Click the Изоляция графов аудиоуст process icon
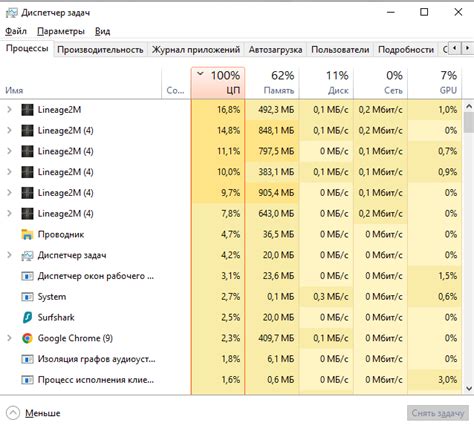The image size is (474, 431). coord(27,359)
